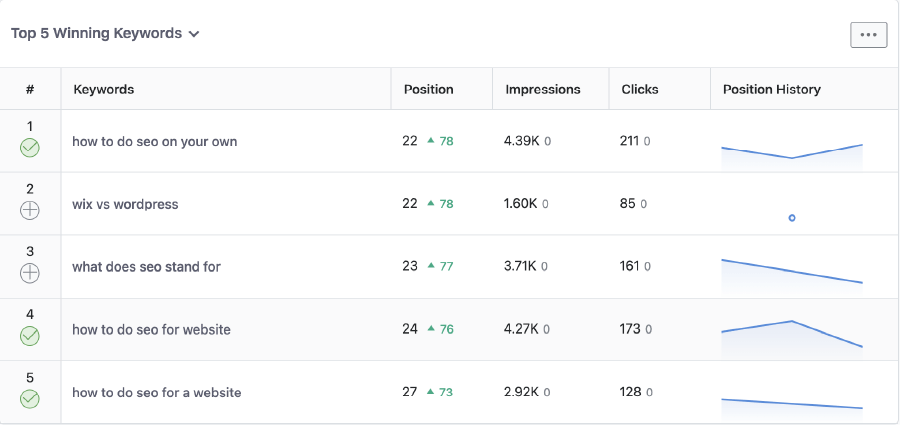Open keyword 'wix vs wordpress'
The height and width of the screenshot is (425, 900).
(x=125, y=204)
